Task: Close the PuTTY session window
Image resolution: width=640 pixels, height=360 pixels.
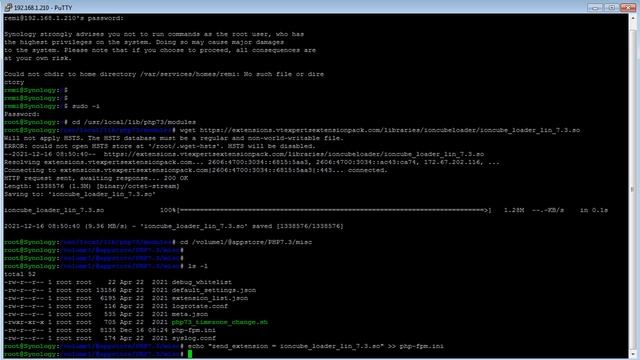Action: (628, 7)
